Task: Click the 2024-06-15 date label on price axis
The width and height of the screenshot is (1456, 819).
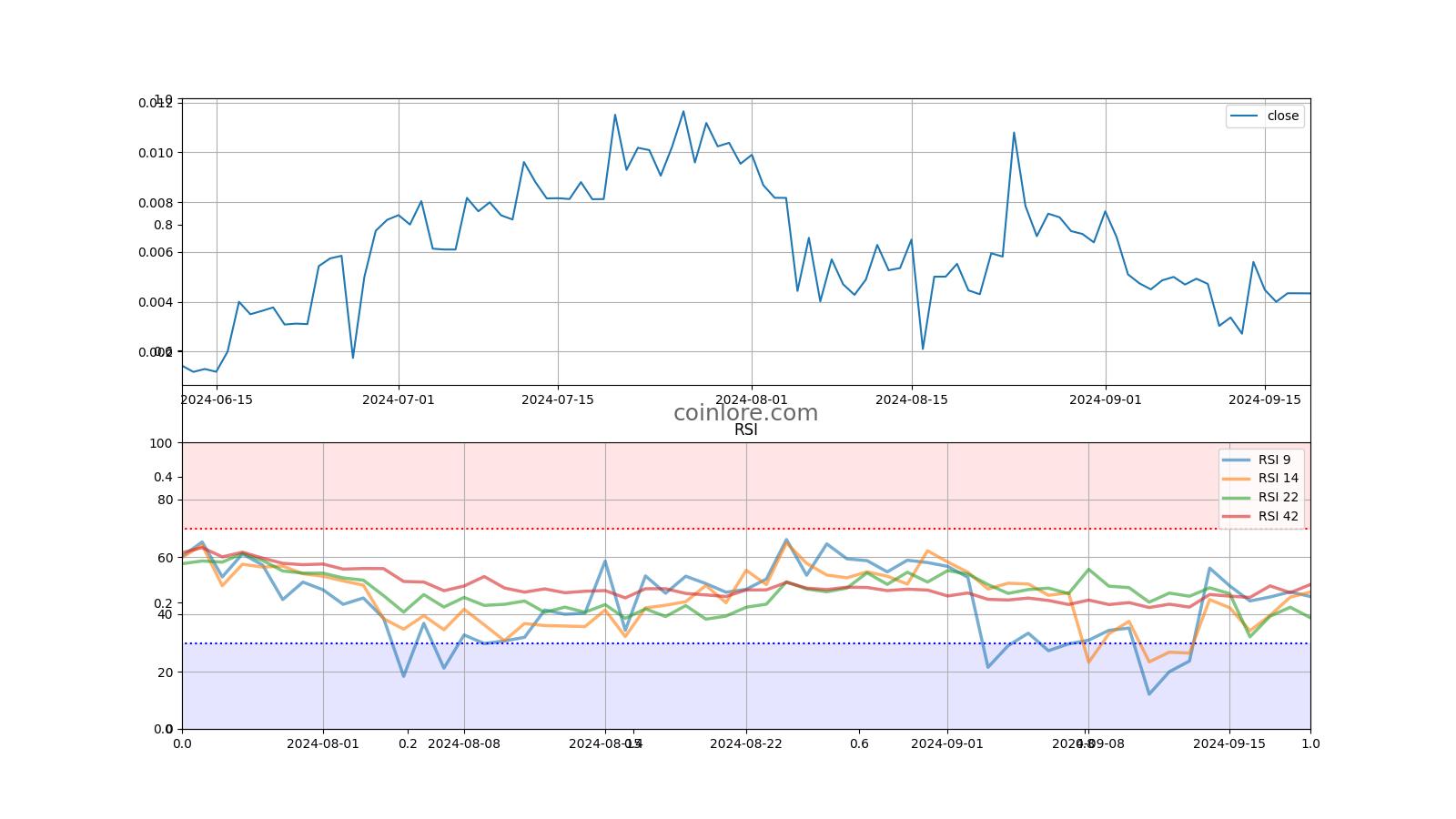Action: (x=217, y=399)
